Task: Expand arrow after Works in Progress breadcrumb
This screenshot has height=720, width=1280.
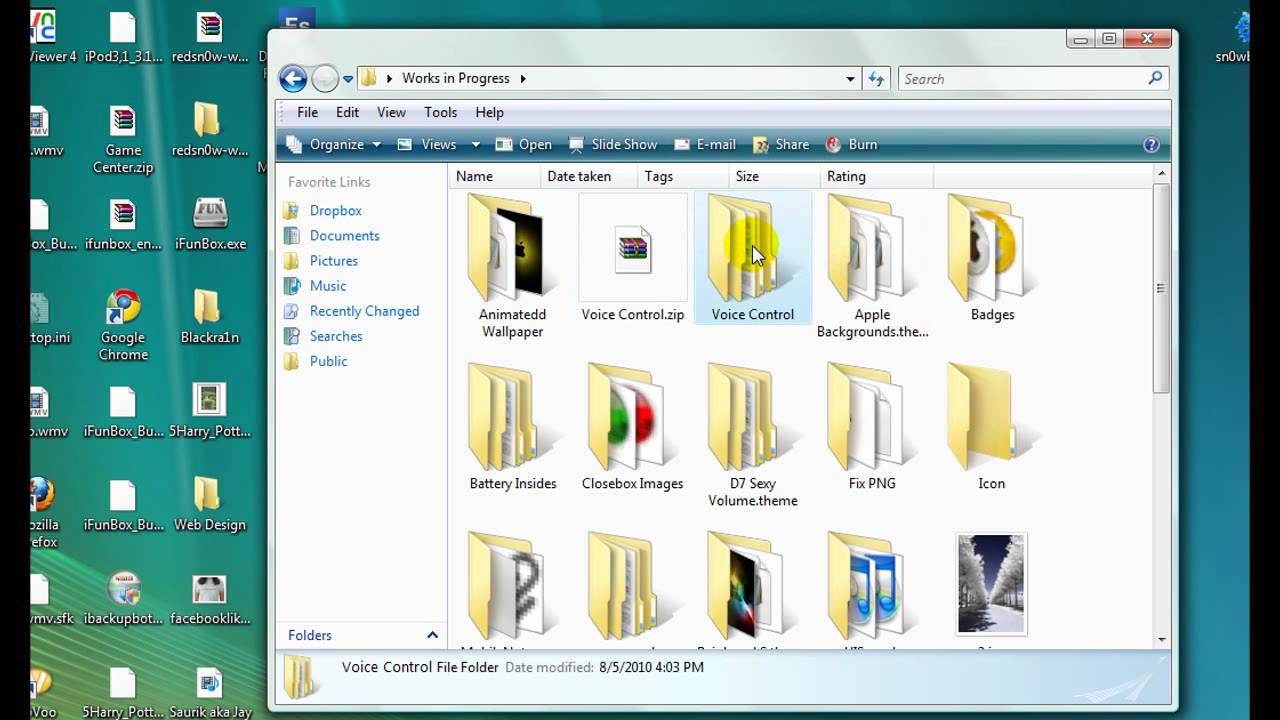Action: (x=522, y=78)
